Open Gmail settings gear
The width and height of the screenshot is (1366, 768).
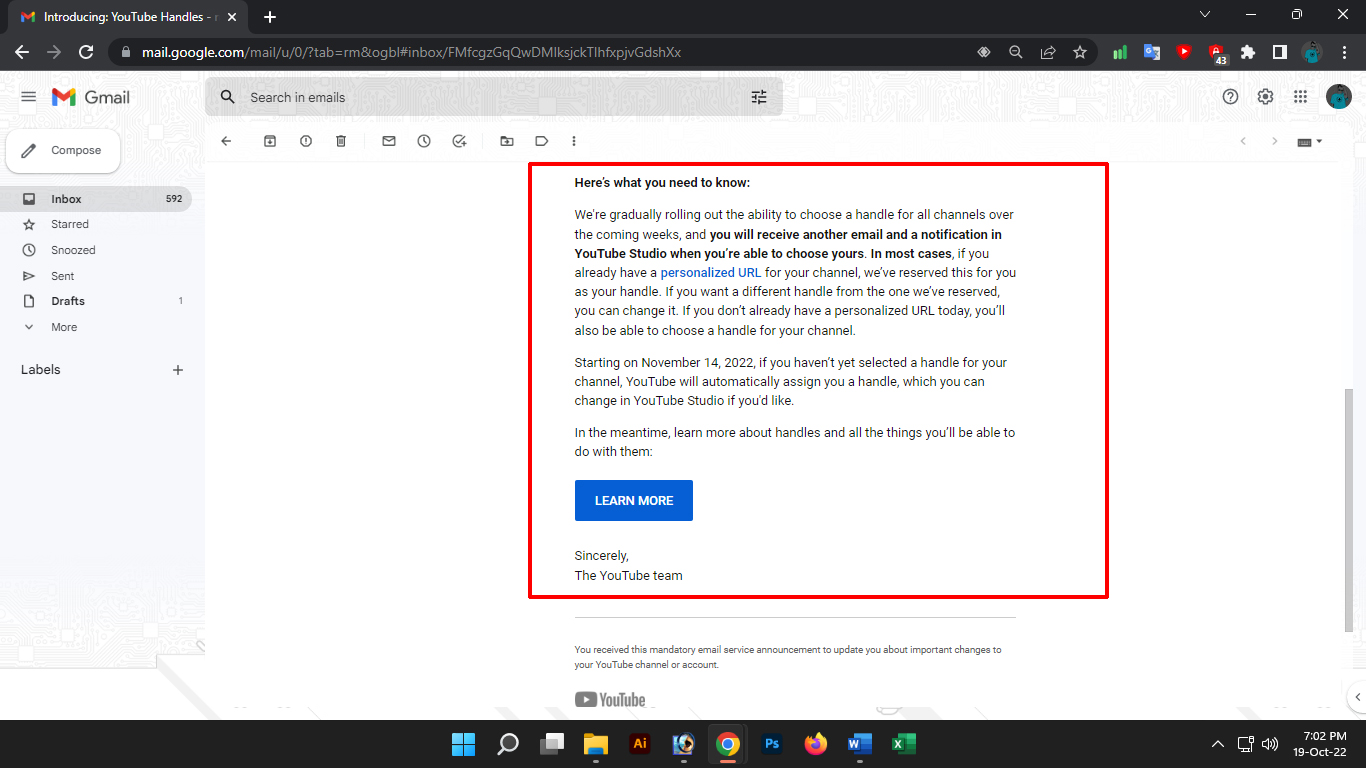pyautogui.click(x=1265, y=97)
